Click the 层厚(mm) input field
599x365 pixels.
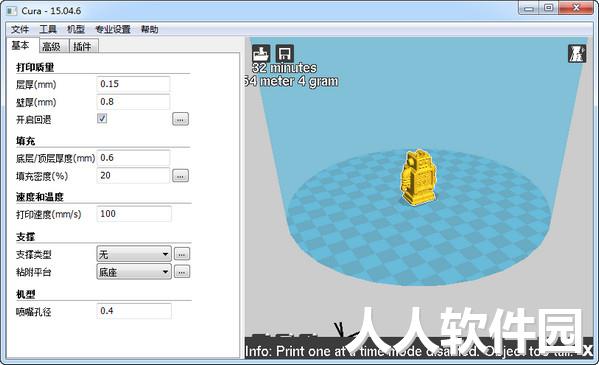coord(133,84)
